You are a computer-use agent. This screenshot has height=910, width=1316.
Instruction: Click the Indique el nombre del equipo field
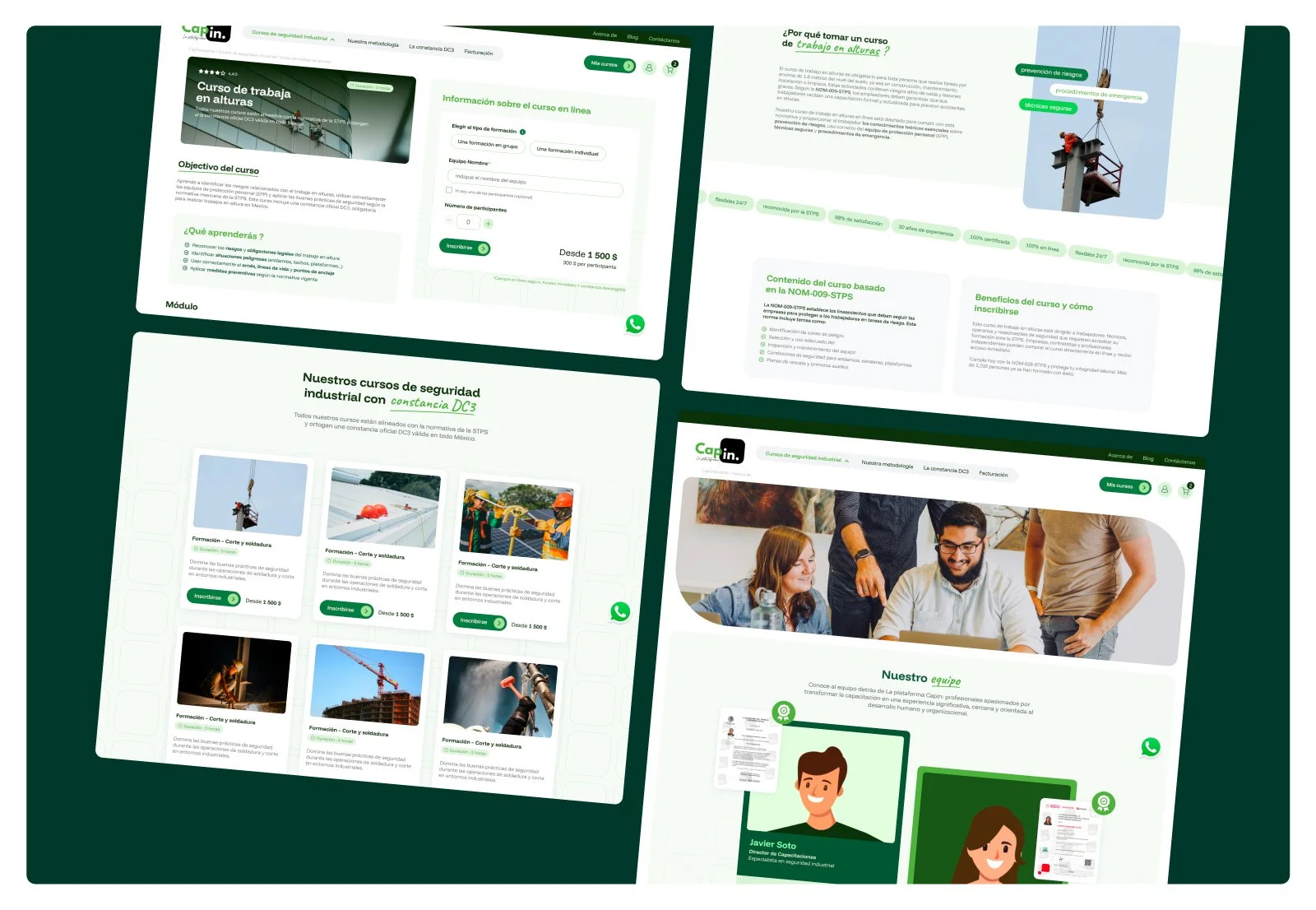(535, 183)
